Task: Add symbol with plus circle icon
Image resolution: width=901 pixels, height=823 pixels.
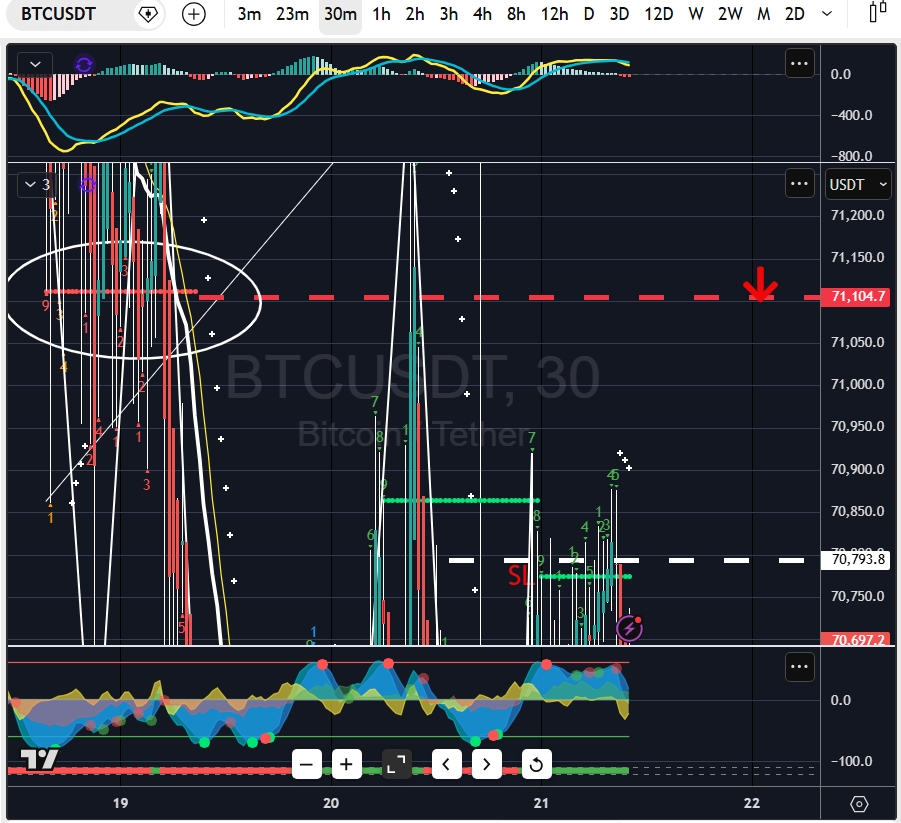Action: tap(194, 14)
